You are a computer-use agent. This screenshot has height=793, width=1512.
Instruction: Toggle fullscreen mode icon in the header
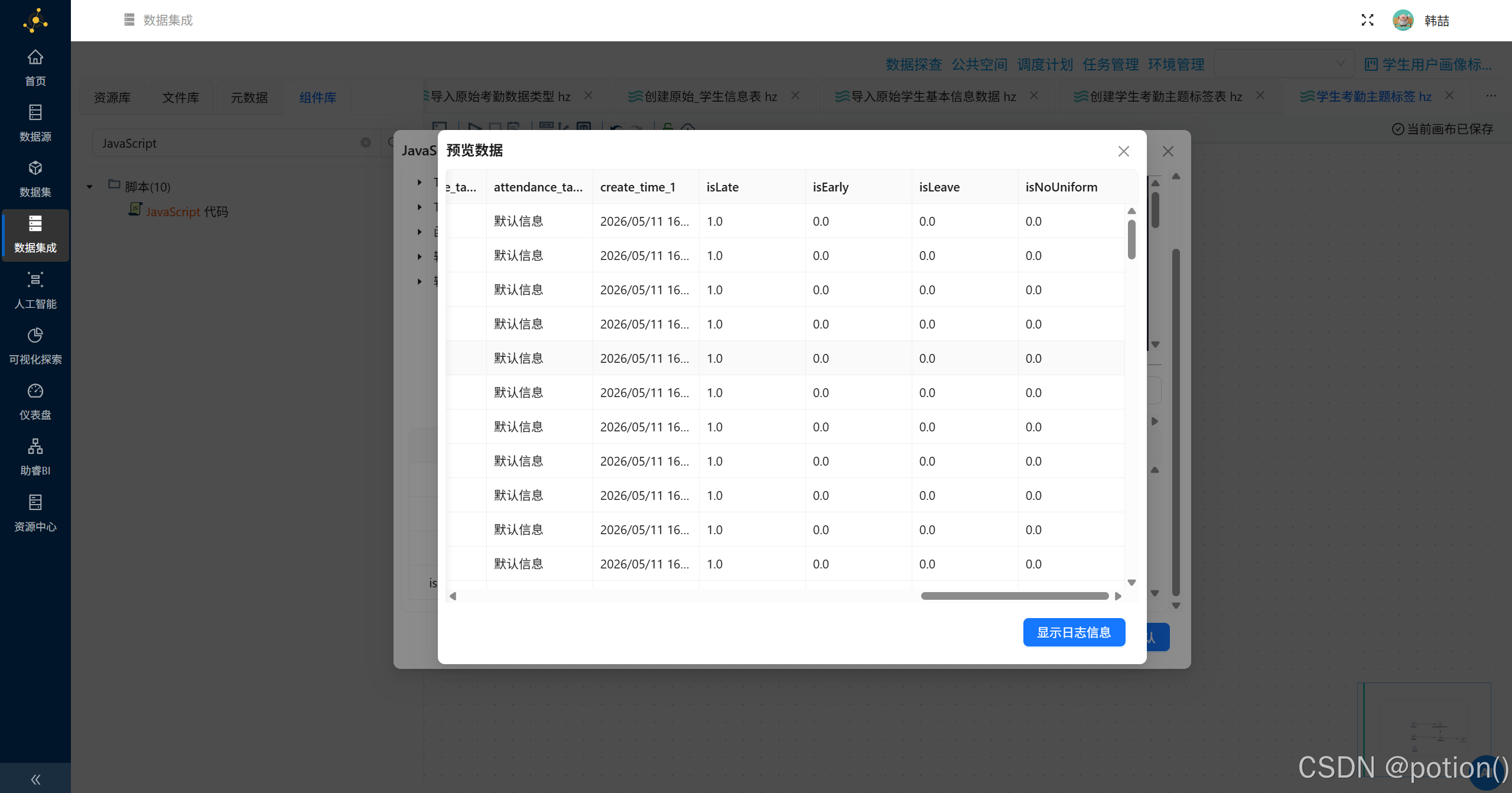coord(1367,20)
